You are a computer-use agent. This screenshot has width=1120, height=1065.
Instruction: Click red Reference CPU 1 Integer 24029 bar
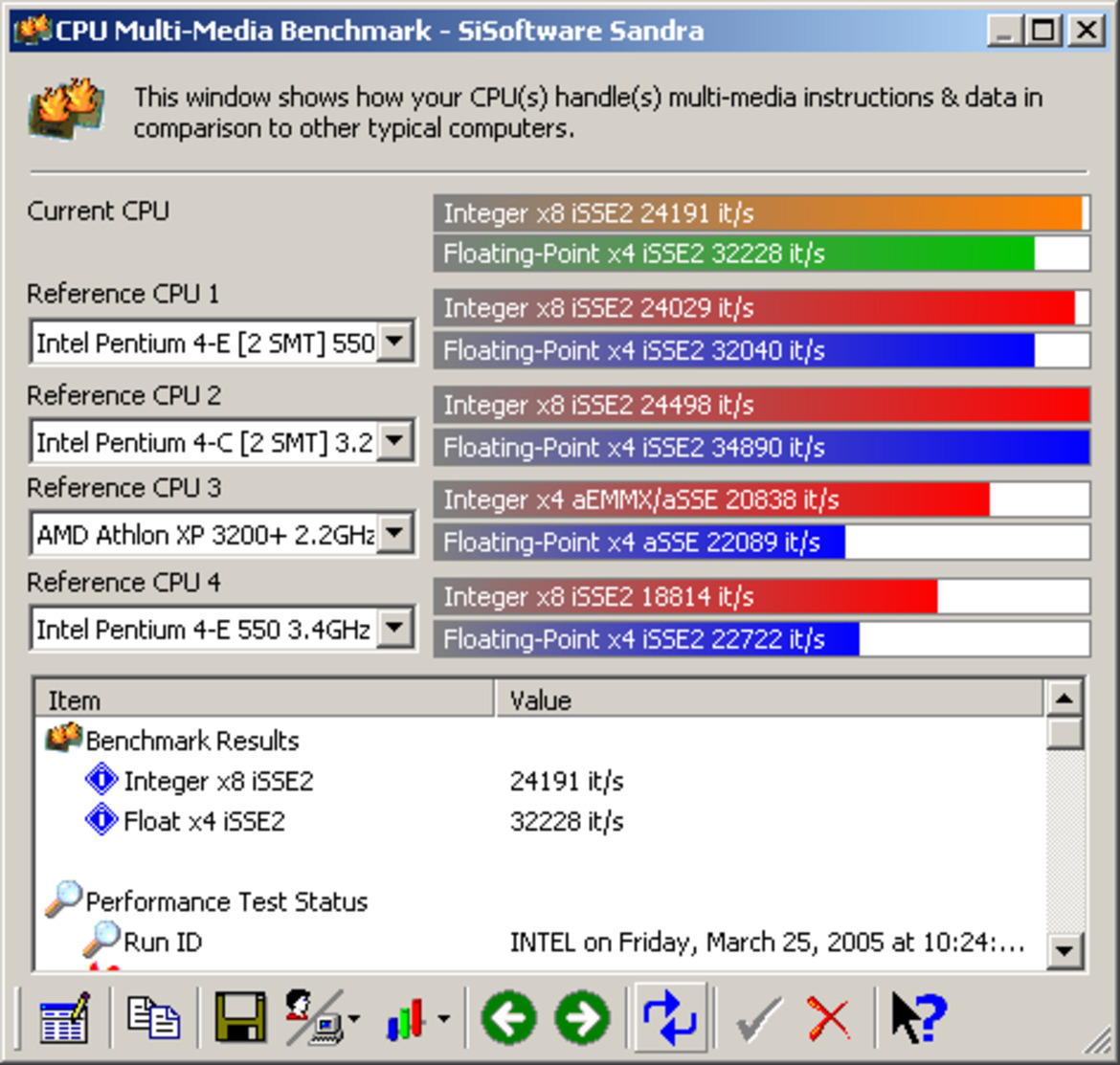761,308
